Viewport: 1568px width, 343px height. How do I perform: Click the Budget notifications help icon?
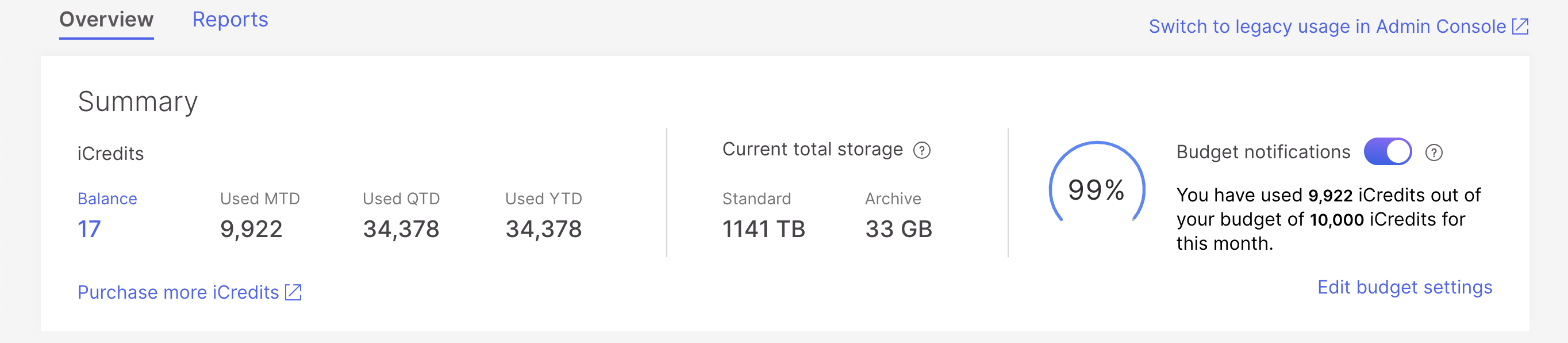point(1434,153)
